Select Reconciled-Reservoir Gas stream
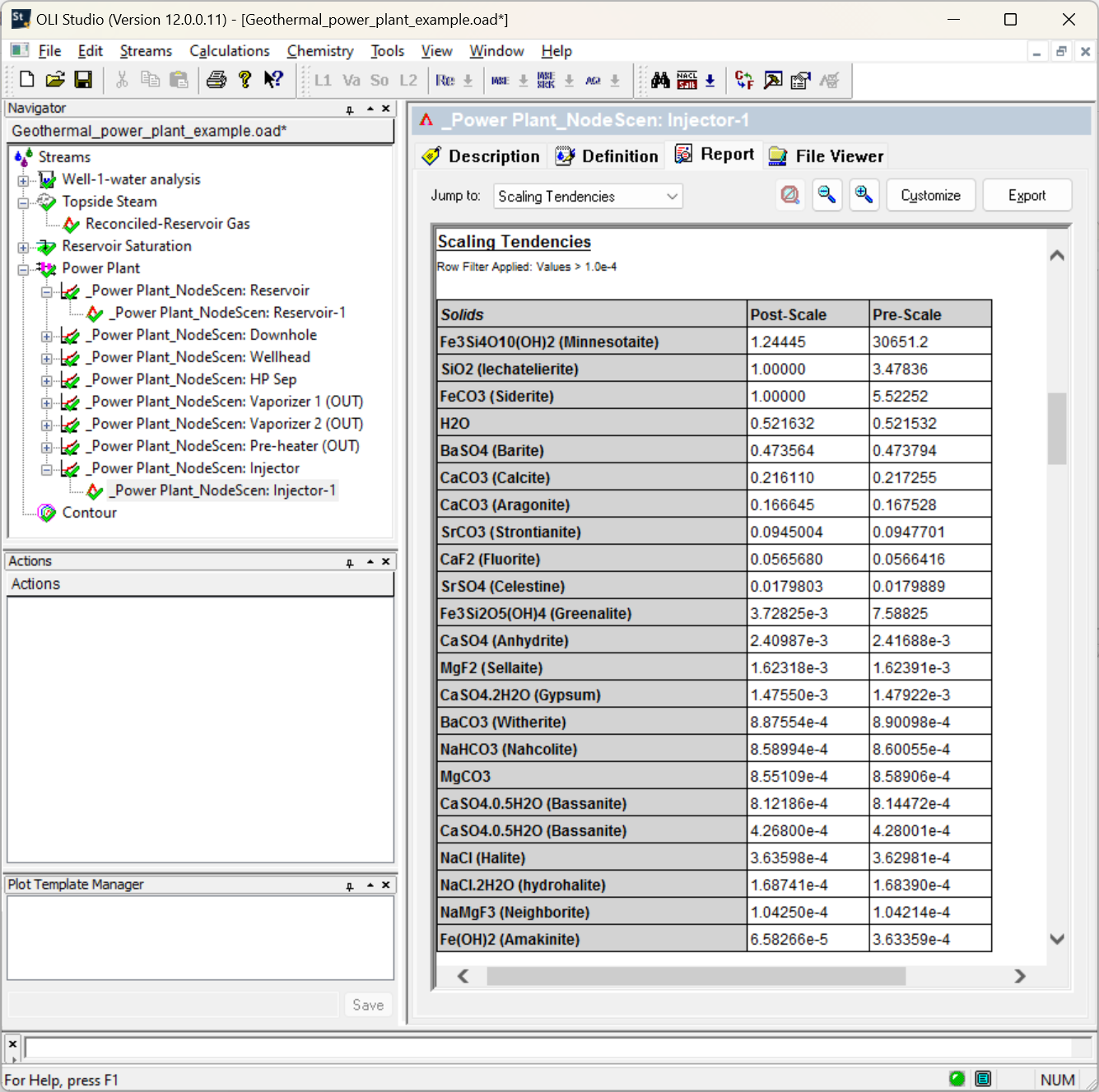The image size is (1099, 1092). (168, 224)
